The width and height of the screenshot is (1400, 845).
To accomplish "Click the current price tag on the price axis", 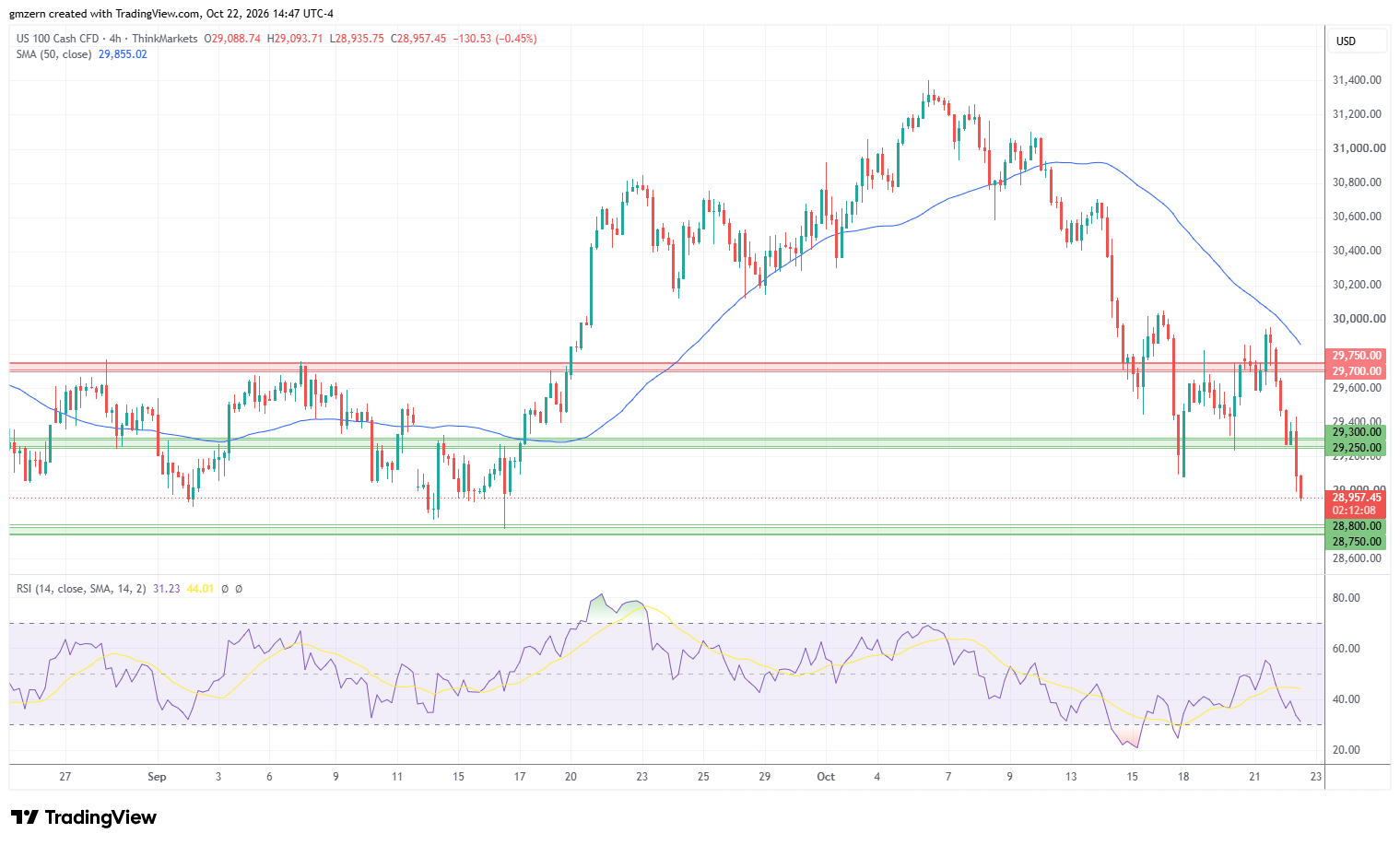I will click(1357, 498).
